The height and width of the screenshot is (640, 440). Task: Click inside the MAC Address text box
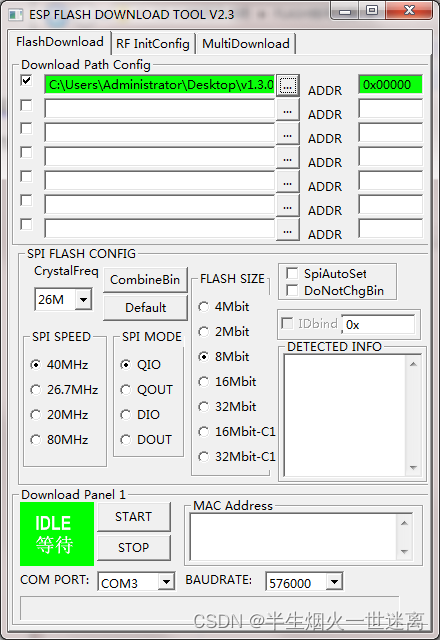tap(294, 537)
